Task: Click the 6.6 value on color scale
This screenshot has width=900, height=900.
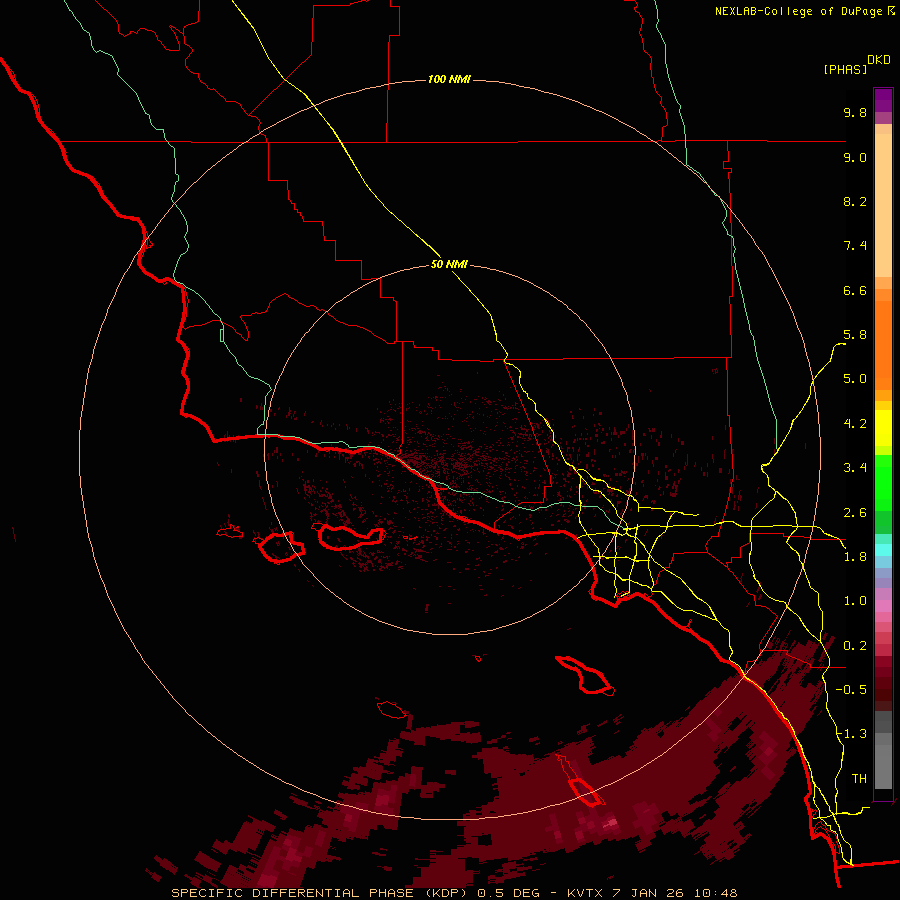Action: pos(855,290)
